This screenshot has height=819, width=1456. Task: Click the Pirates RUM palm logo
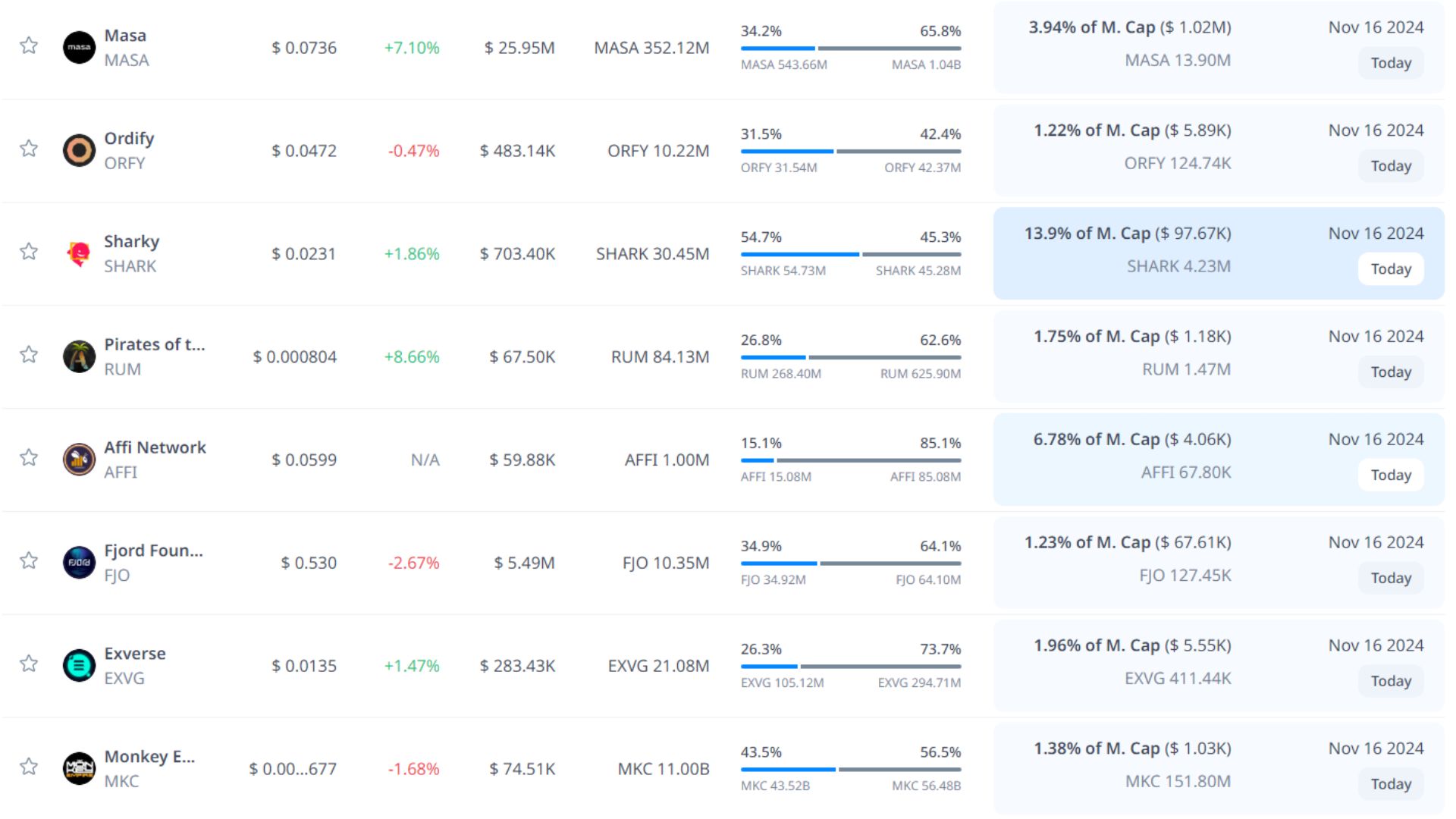79,356
